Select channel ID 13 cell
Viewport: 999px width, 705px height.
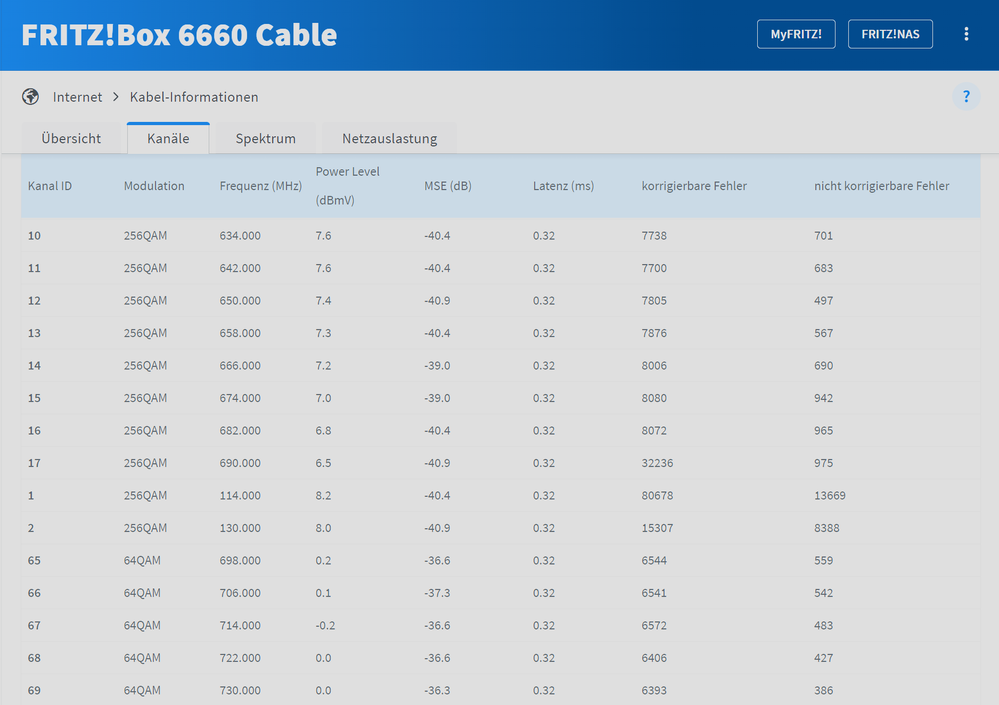click(x=34, y=333)
